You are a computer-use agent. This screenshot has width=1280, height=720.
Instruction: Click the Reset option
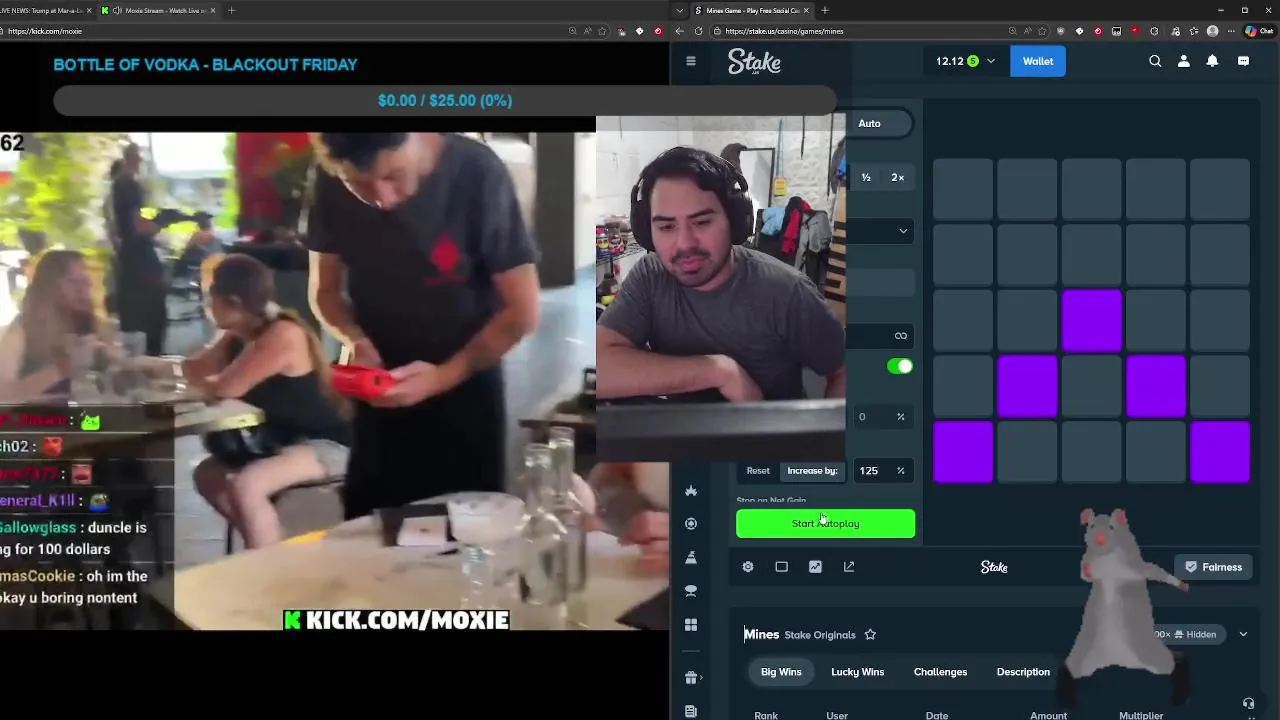pos(758,471)
